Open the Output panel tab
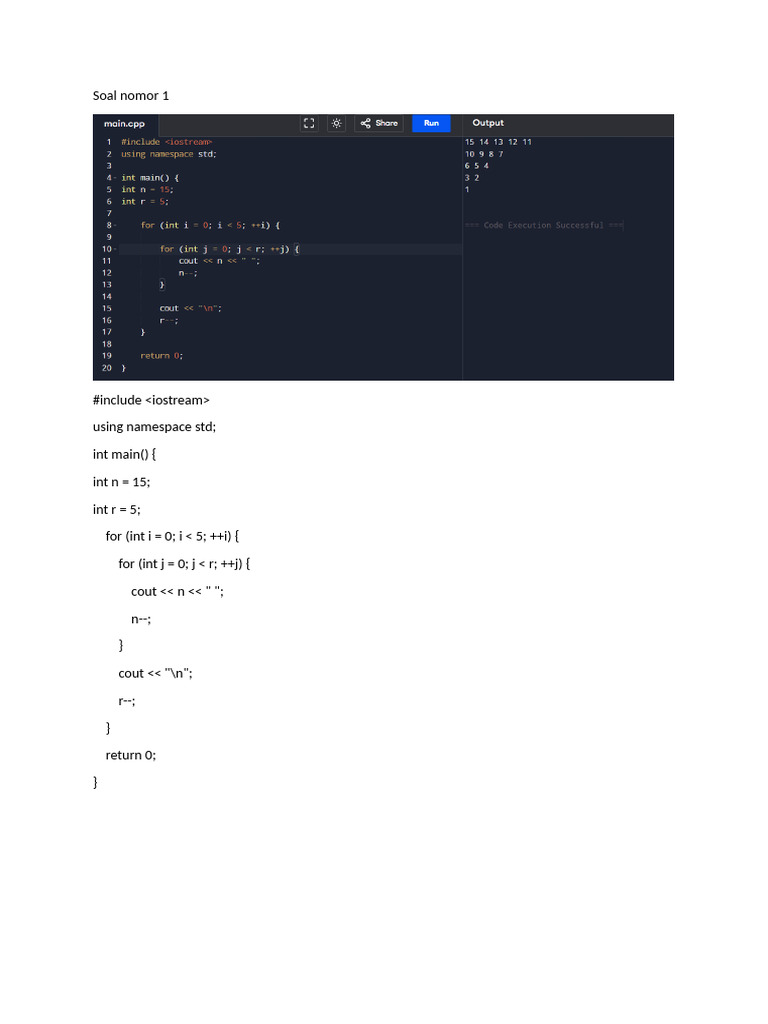Image resolution: width=768 pixels, height=1024 pixels. (488, 123)
